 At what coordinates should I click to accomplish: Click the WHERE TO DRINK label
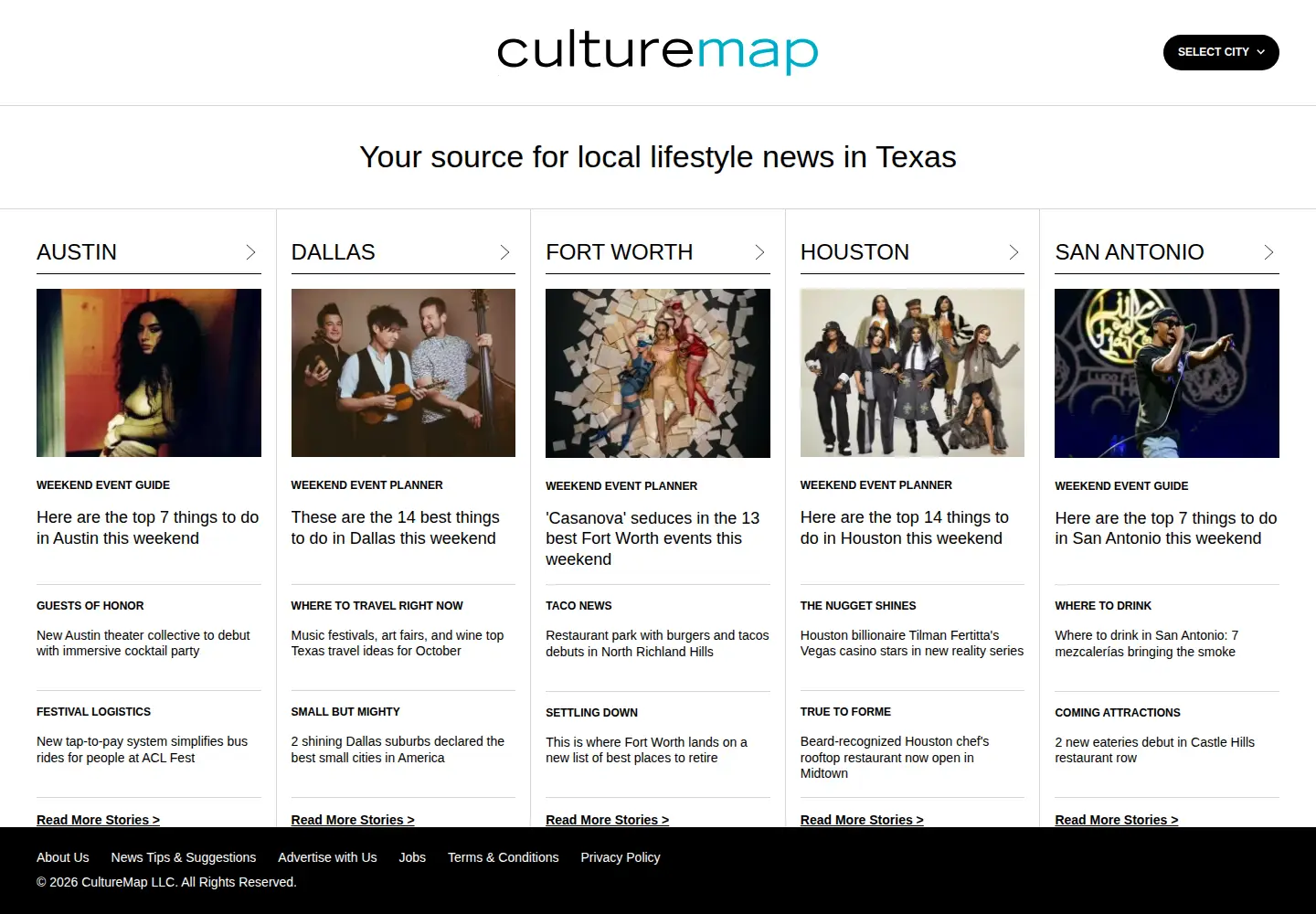tap(1103, 606)
